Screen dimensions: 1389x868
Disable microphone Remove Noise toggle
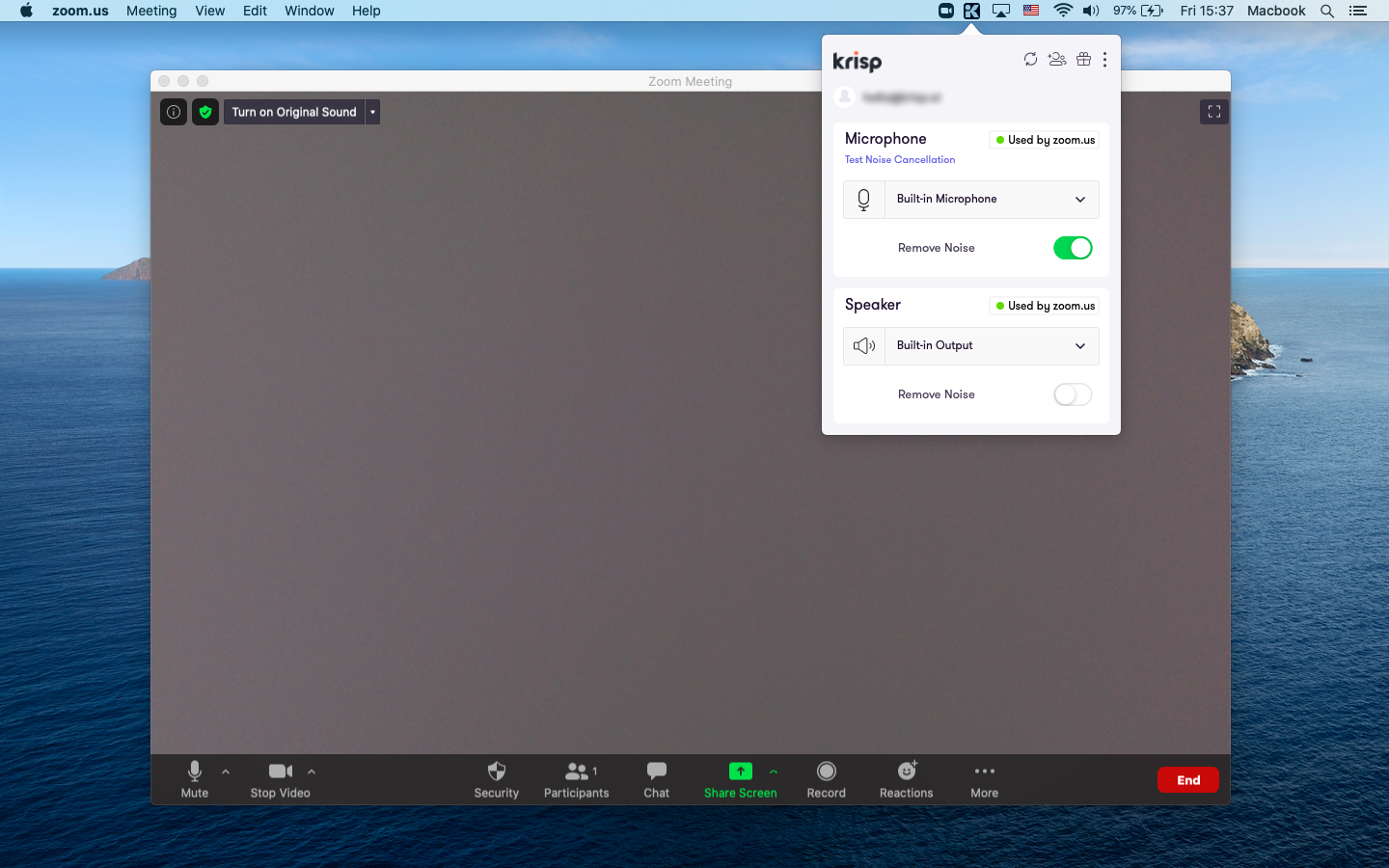coord(1072,248)
